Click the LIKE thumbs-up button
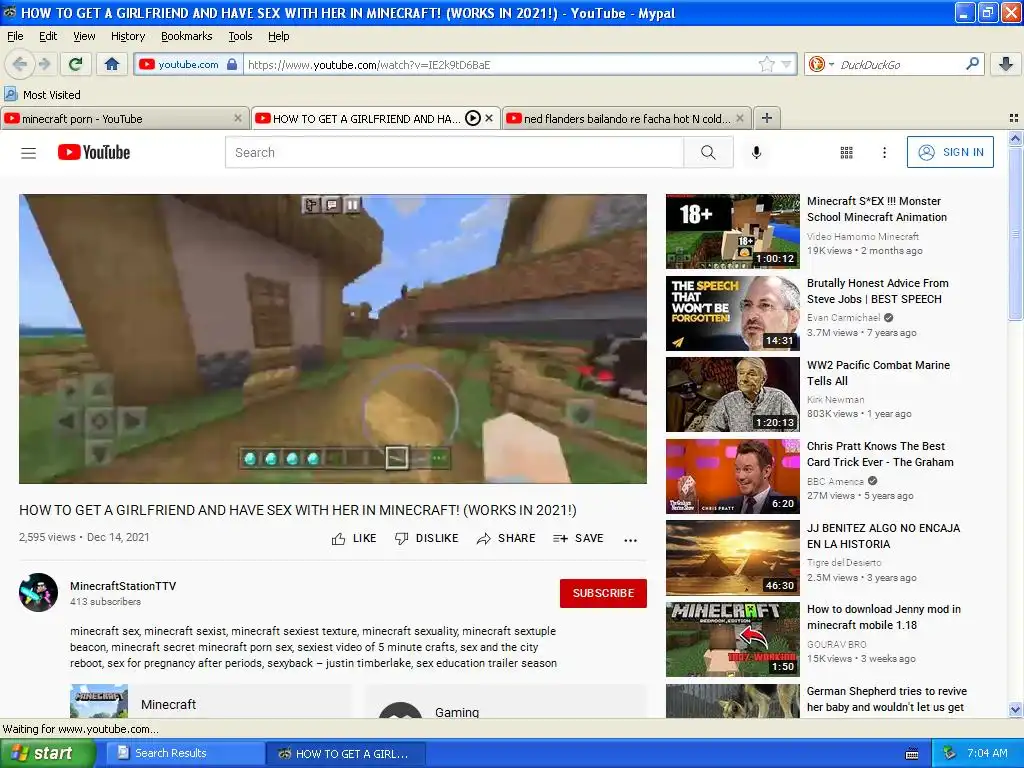This screenshot has height=768, width=1024. point(354,539)
